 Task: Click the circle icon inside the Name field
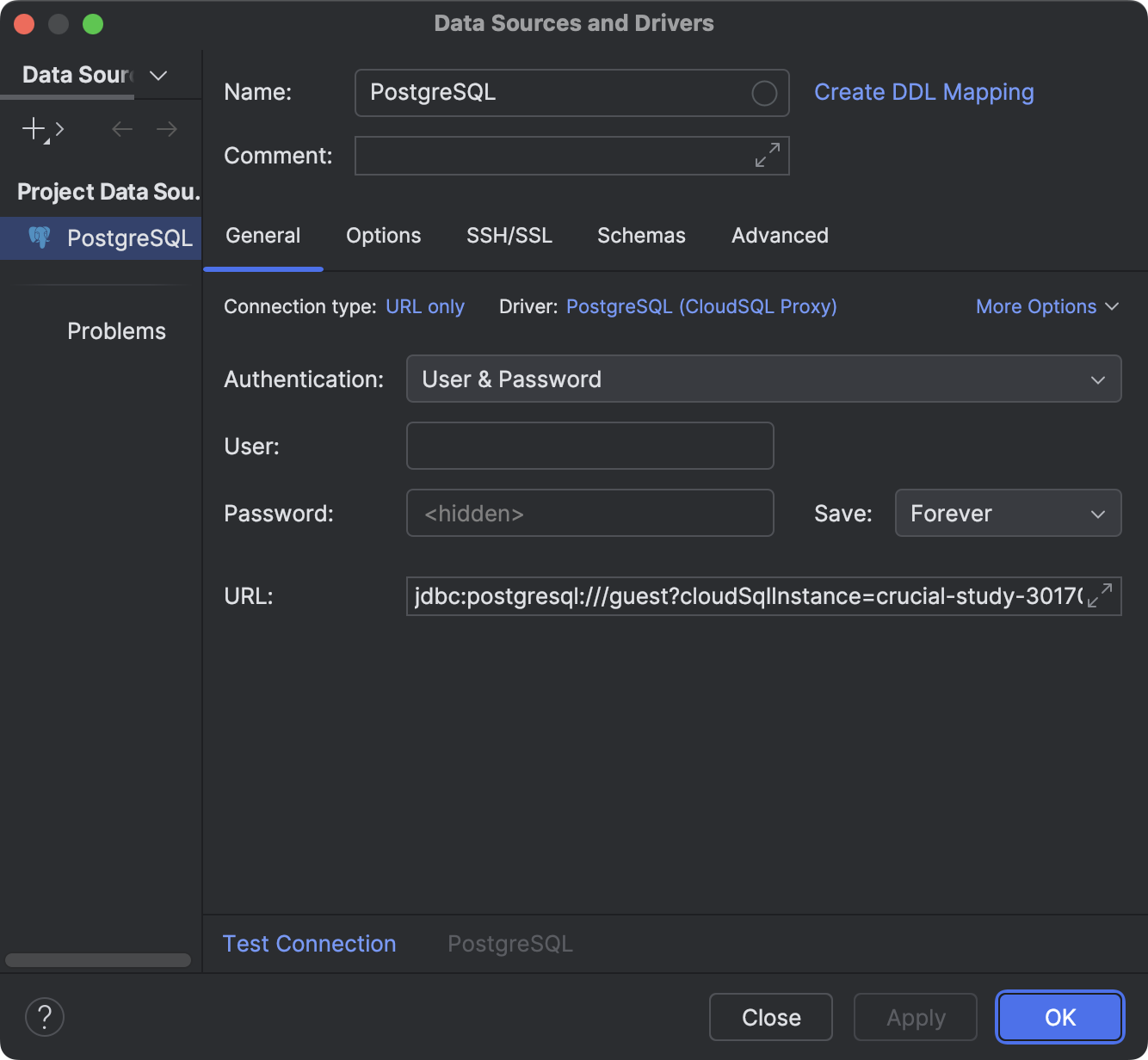pos(763,93)
